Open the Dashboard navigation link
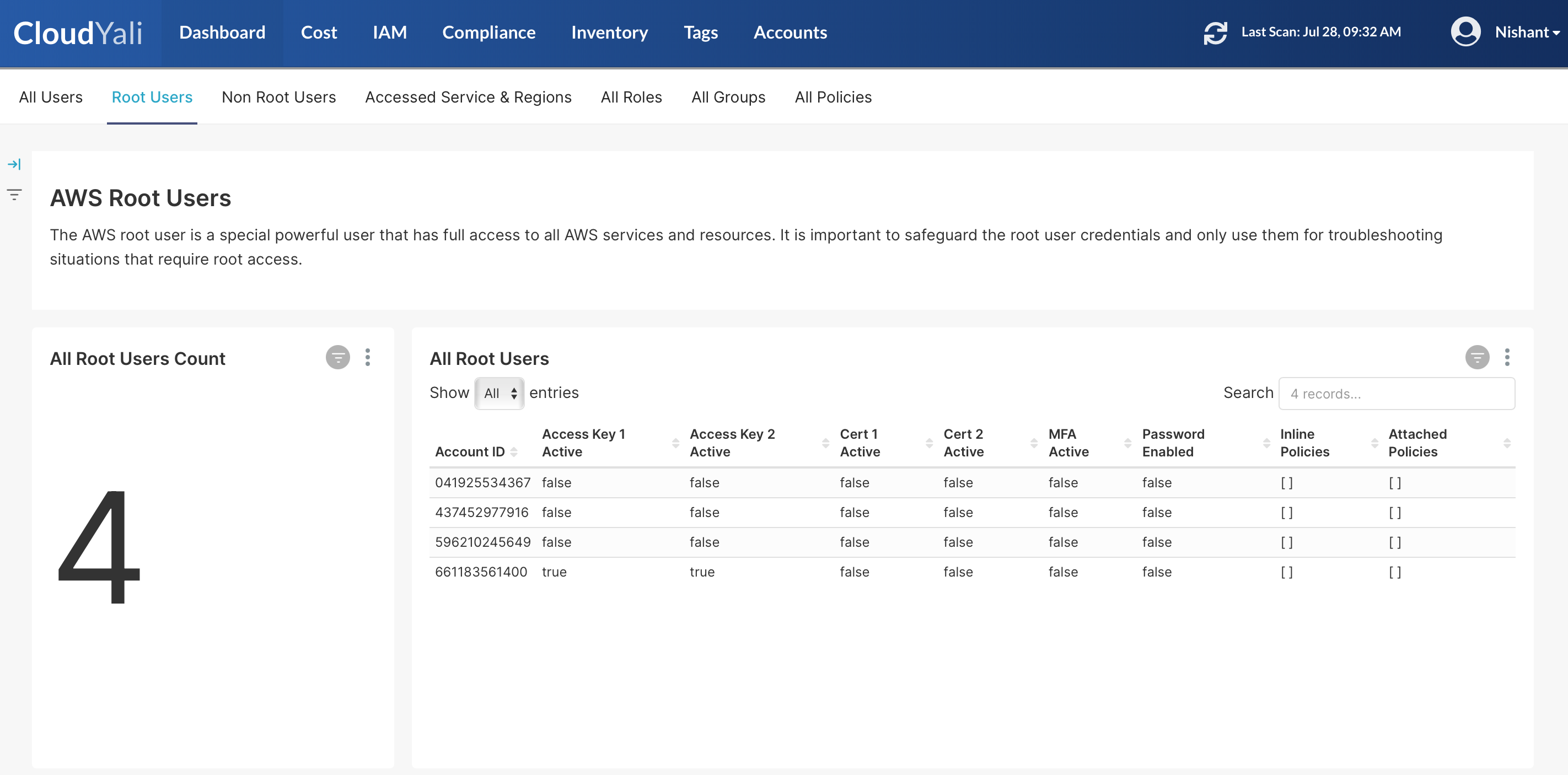 (223, 32)
